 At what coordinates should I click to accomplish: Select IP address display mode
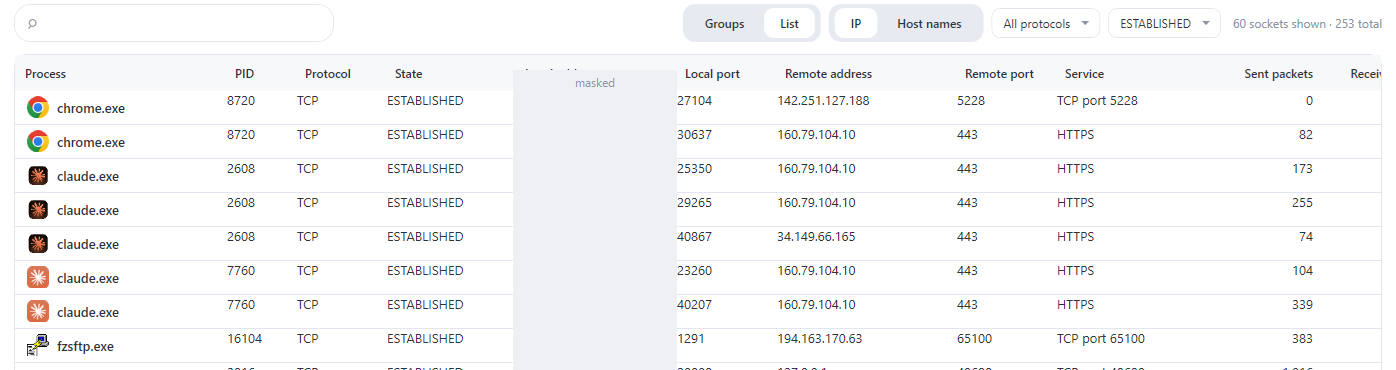pyautogui.click(x=856, y=24)
